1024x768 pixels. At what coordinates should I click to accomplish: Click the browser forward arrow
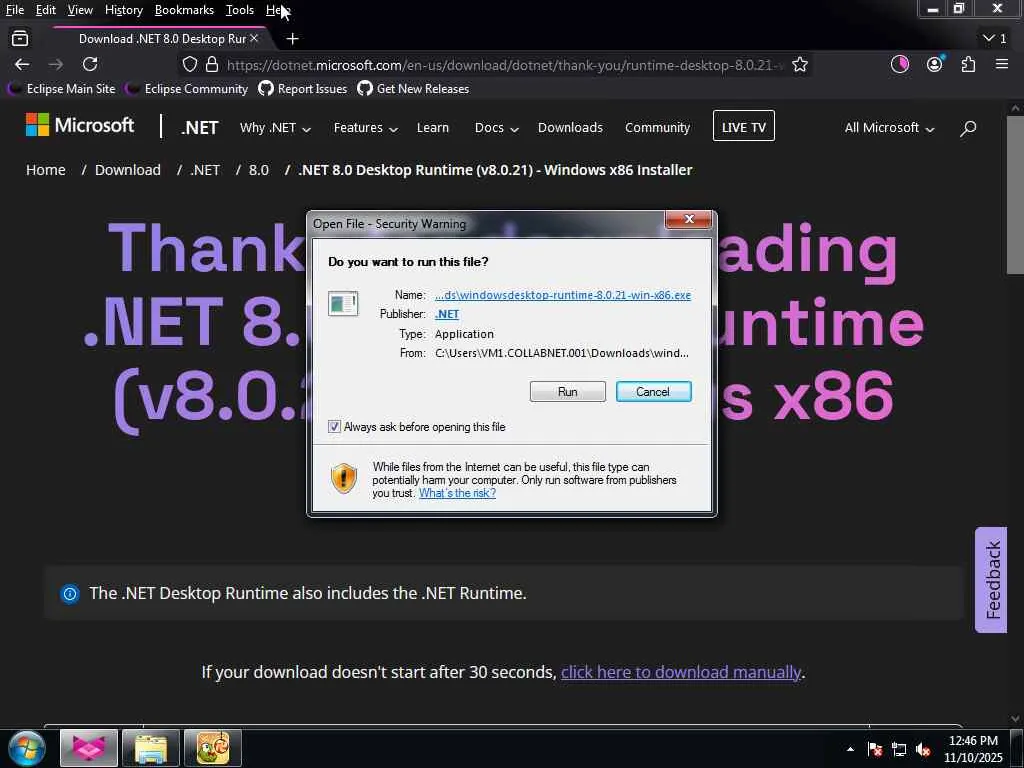56,64
